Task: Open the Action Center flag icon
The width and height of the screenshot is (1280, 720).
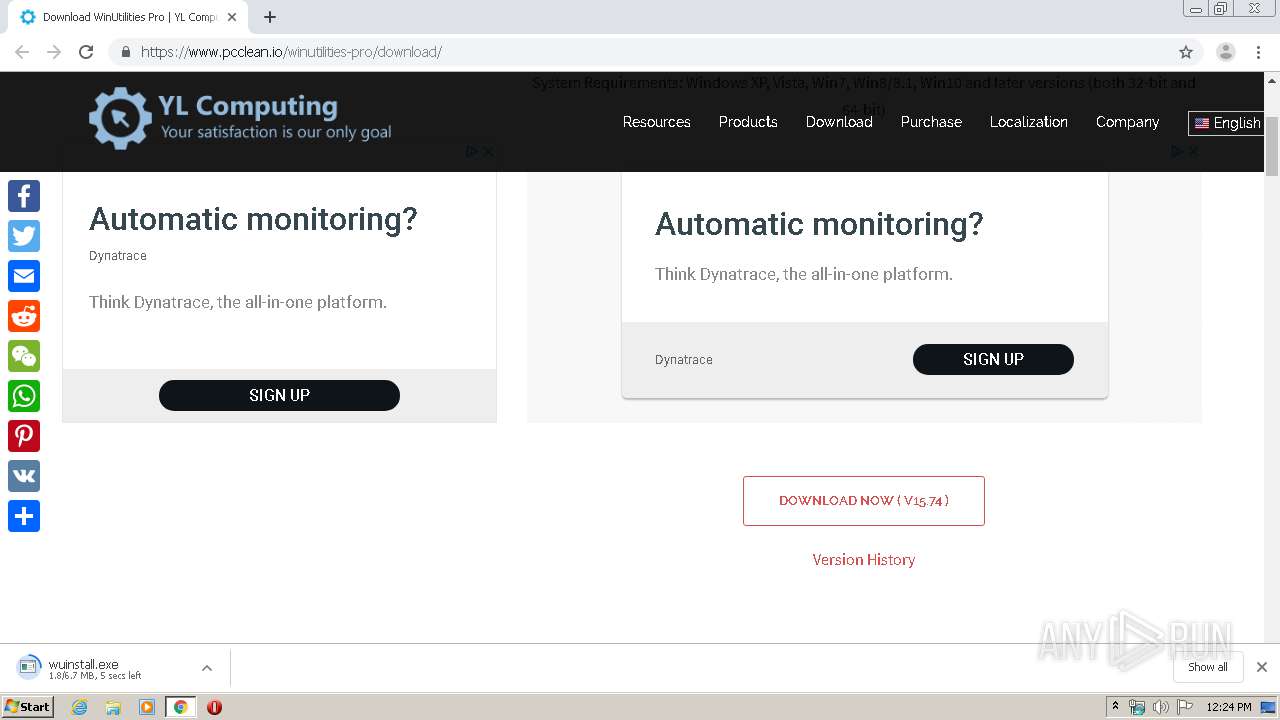Action: pyautogui.click(x=1185, y=707)
